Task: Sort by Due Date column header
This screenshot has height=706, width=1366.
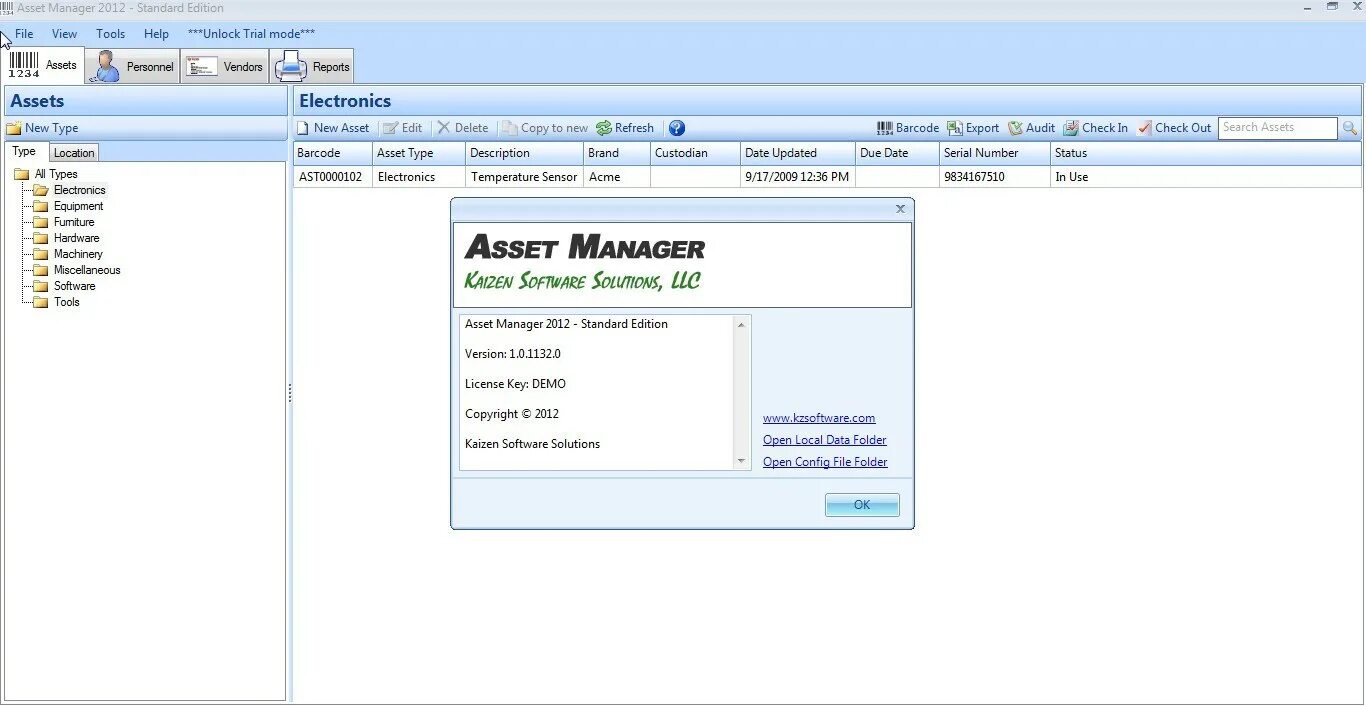Action: click(898, 153)
